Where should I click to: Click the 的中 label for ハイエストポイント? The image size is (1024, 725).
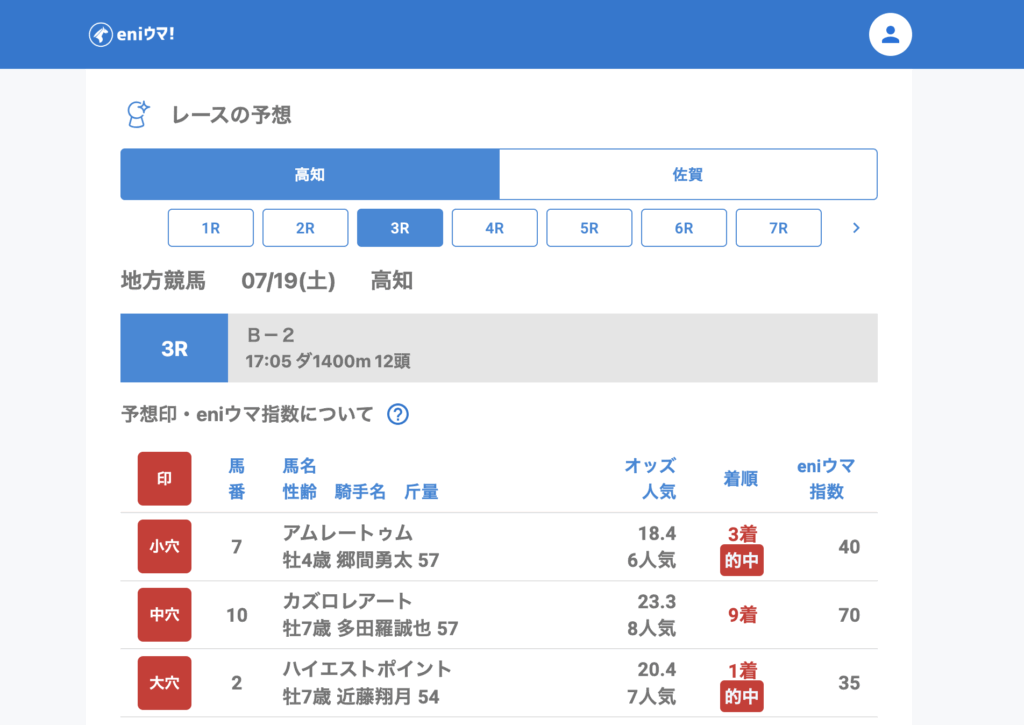tap(741, 697)
